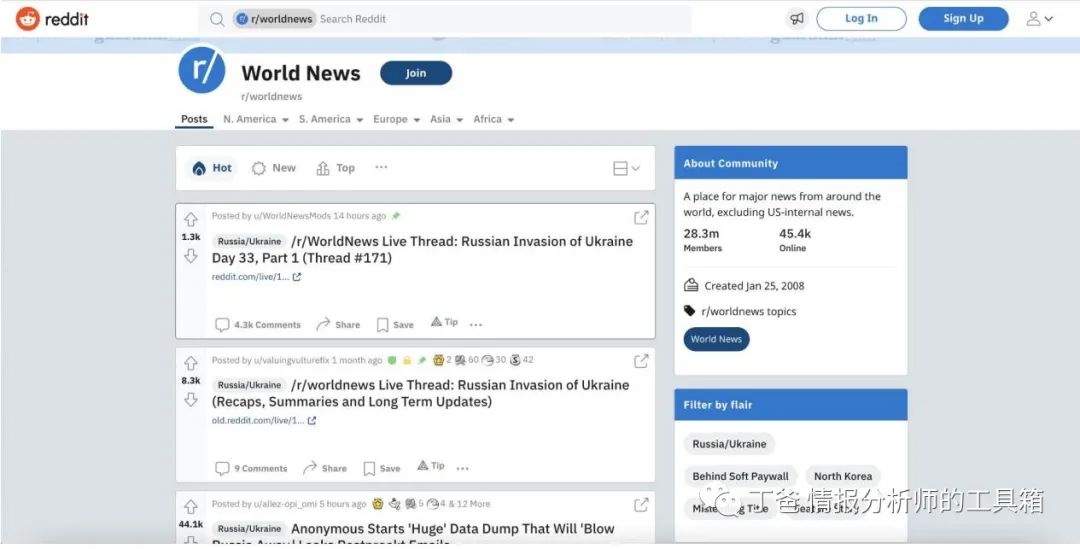Sort posts by Top
1080x549 pixels.
pos(336,168)
